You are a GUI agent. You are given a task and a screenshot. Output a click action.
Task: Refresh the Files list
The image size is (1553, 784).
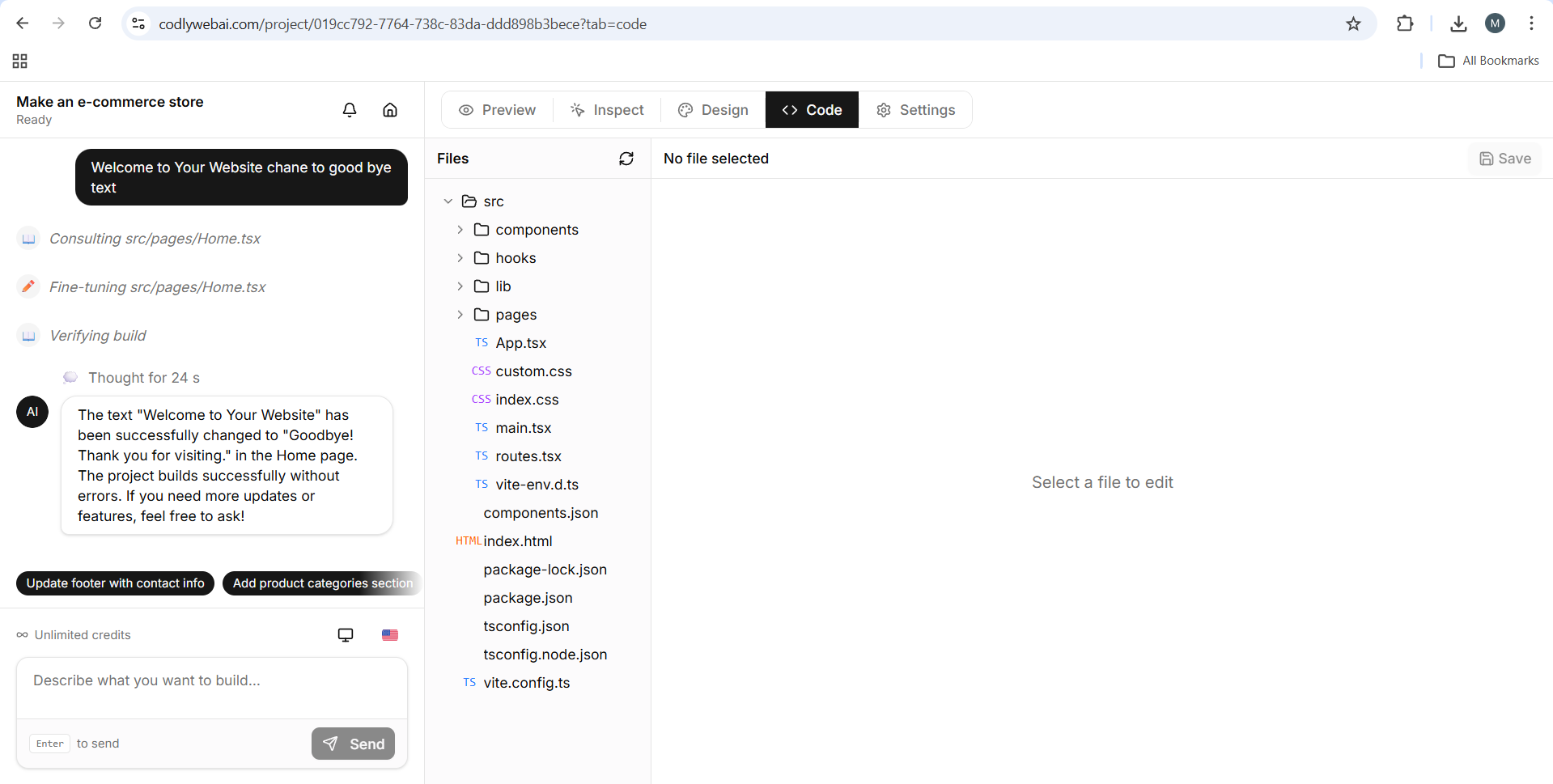tap(626, 159)
